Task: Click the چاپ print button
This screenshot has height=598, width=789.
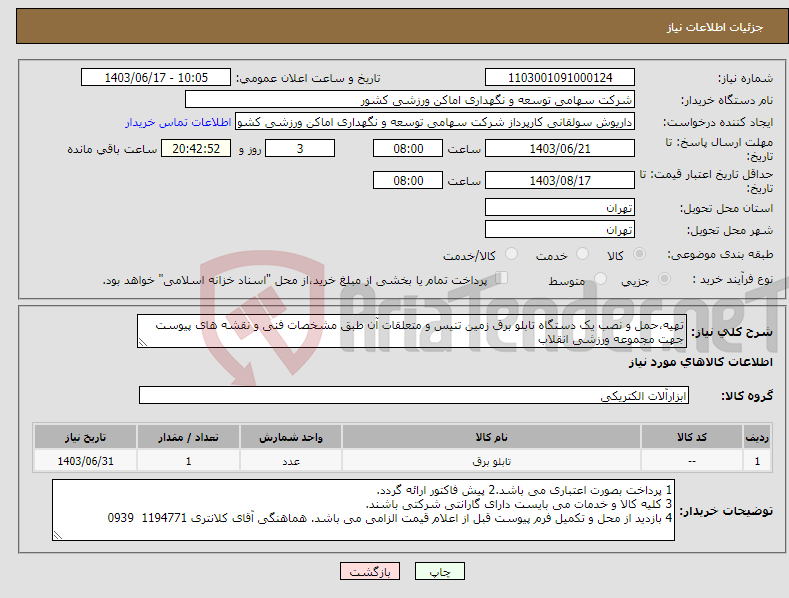Action: coord(439,571)
